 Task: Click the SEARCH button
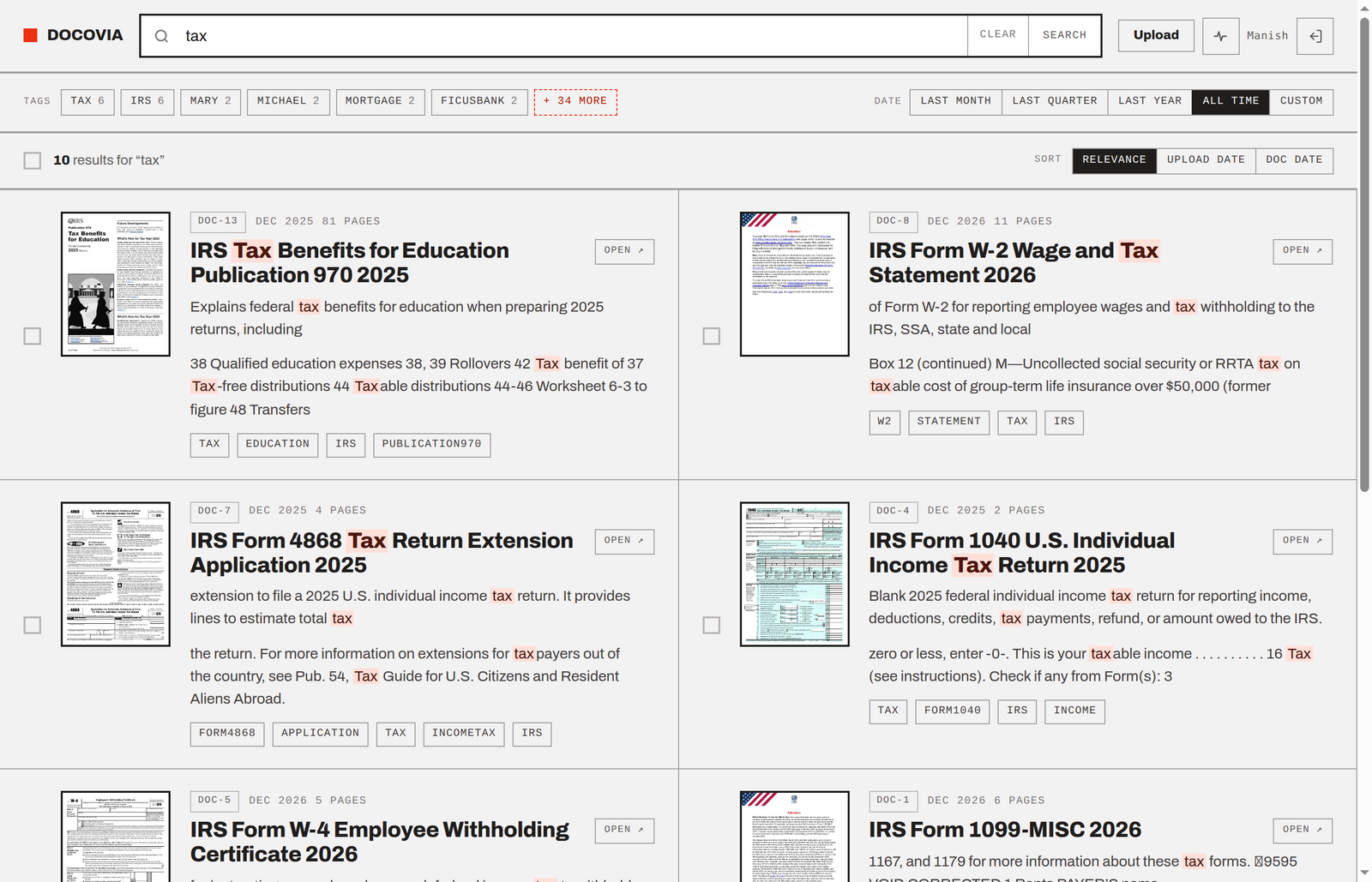pyautogui.click(x=1064, y=35)
